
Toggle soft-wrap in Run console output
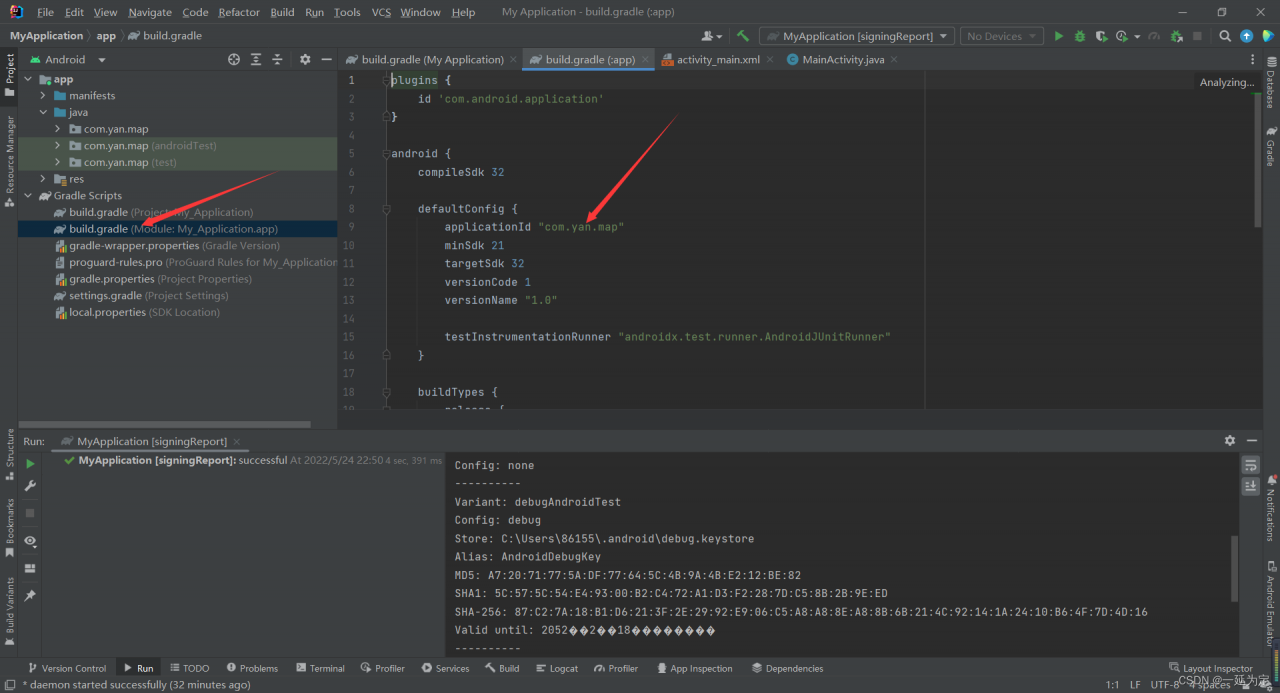1250,465
